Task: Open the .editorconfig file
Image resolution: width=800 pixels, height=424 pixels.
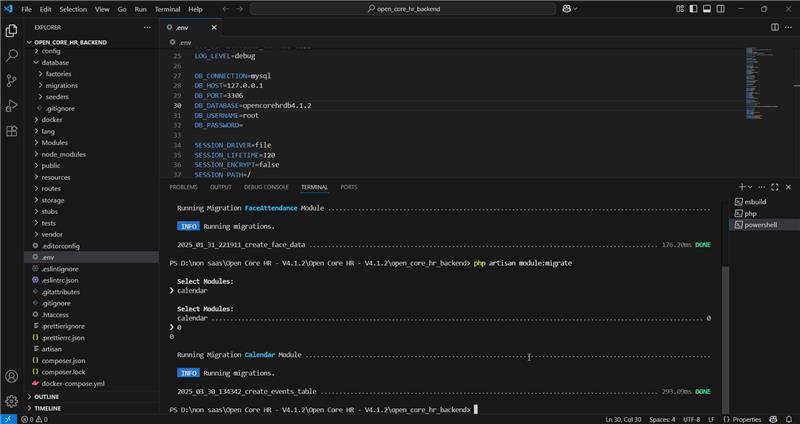Action: click(x=92, y=246)
